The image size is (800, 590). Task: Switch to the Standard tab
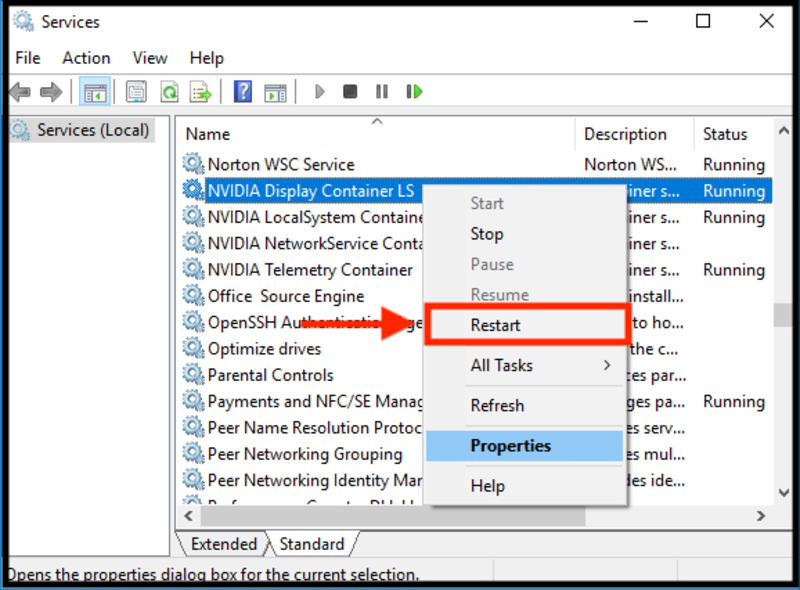coord(312,544)
